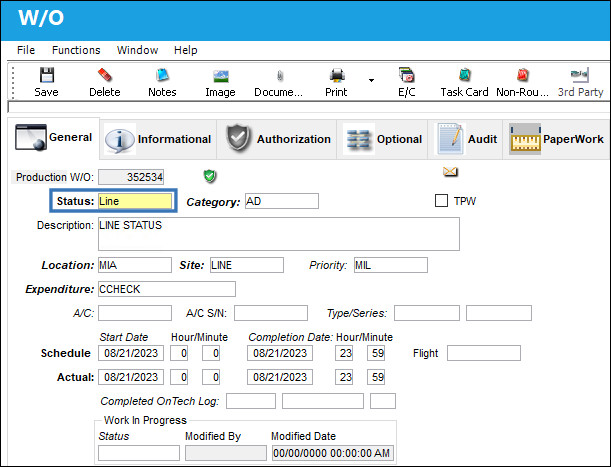
Task: Click the Delete eraser icon
Action: click(x=104, y=75)
